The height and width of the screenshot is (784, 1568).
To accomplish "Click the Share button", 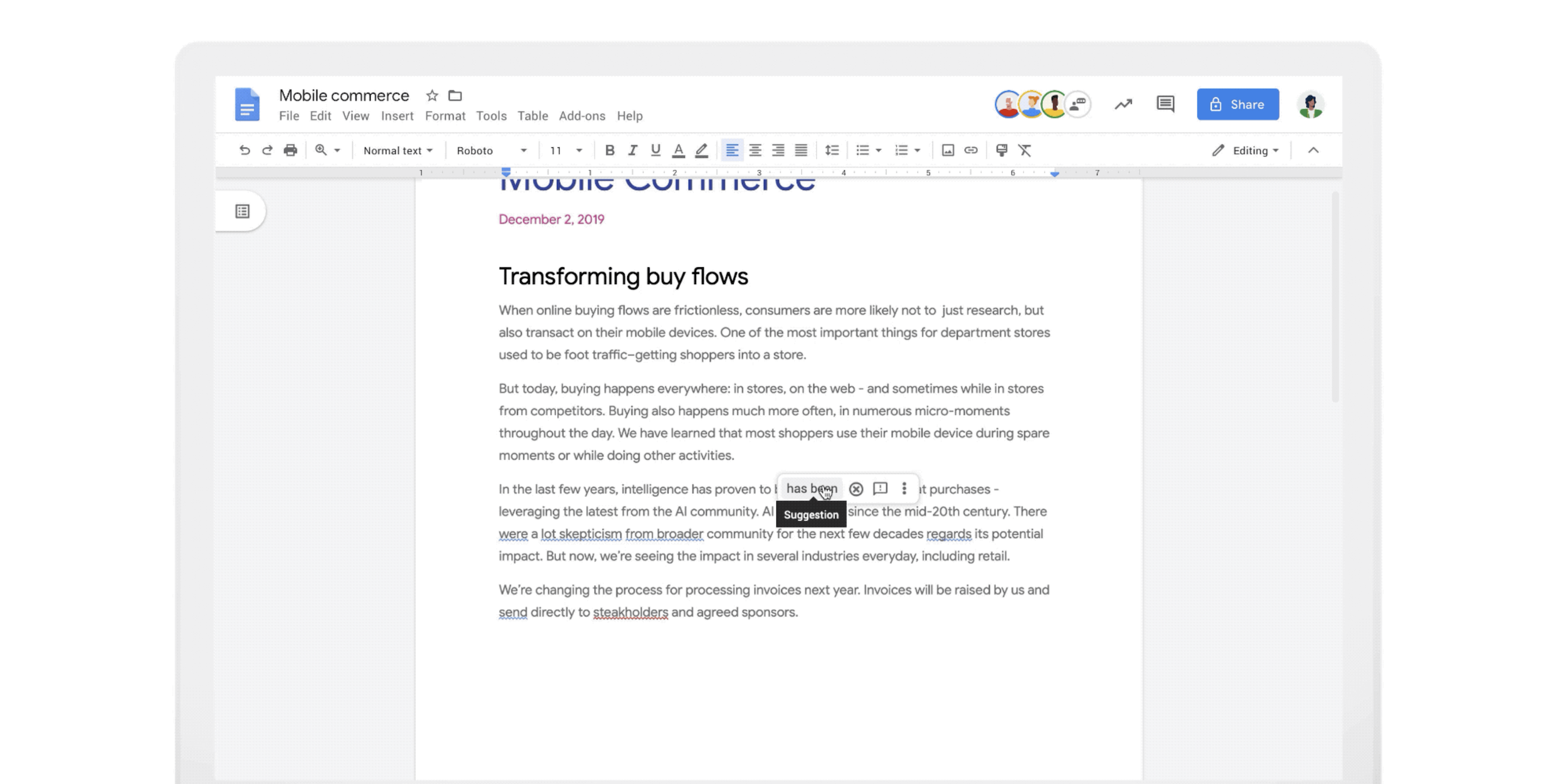I will click(1237, 104).
